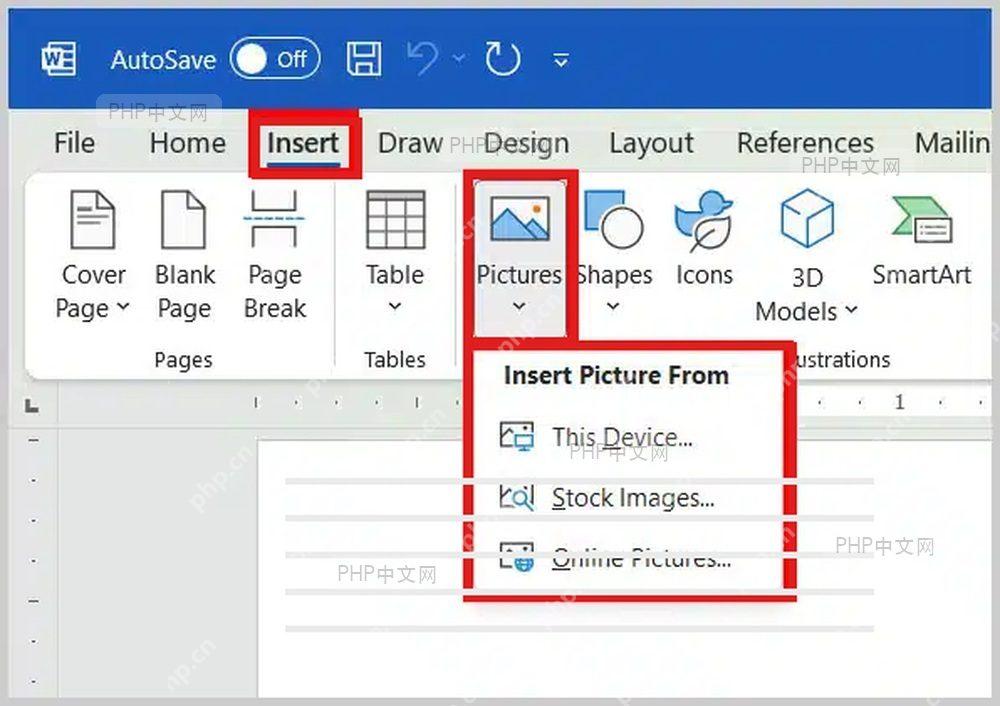Insert a Page Break

[275, 255]
